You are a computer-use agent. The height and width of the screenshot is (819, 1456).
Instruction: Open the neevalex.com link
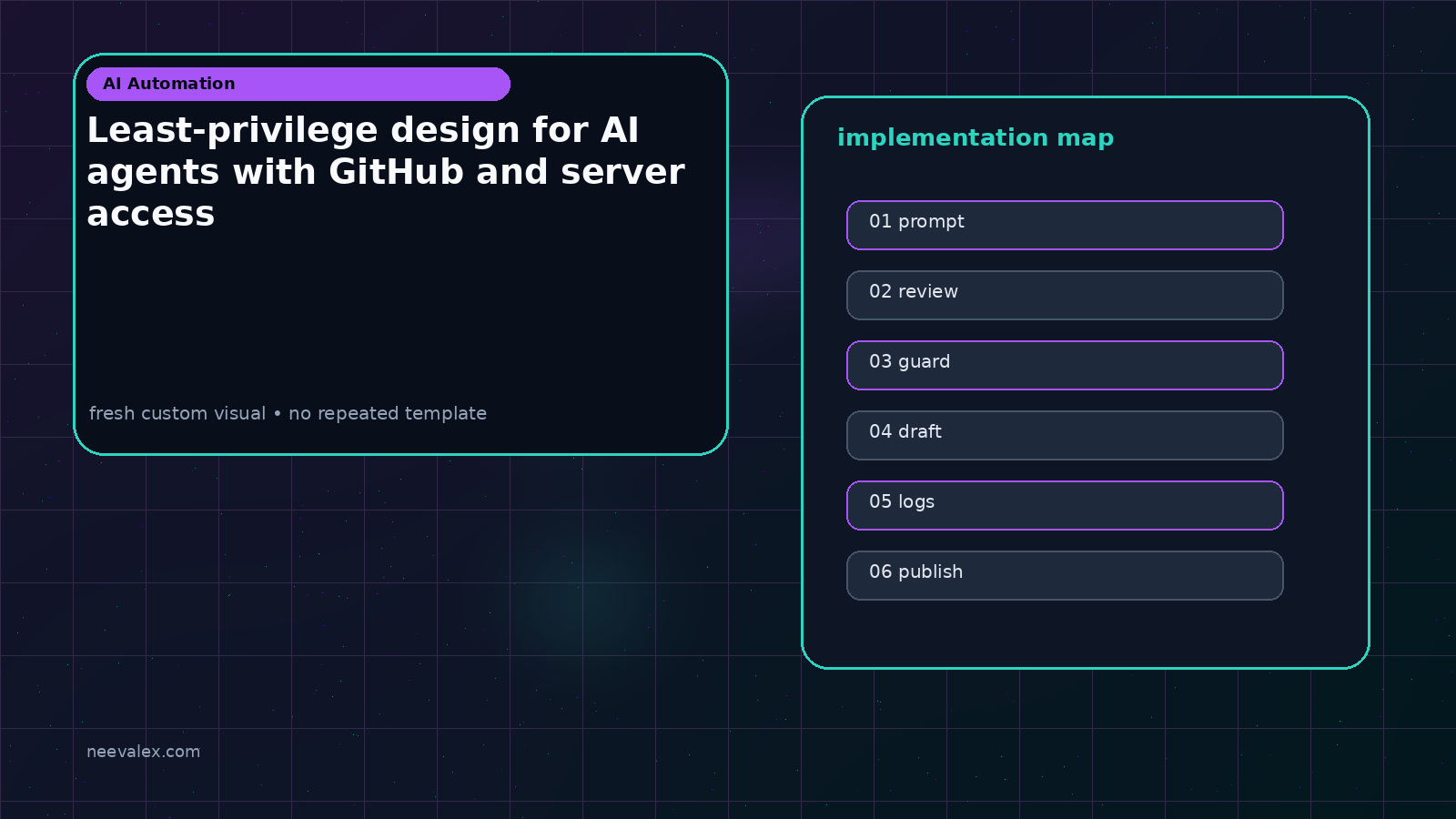point(143,752)
